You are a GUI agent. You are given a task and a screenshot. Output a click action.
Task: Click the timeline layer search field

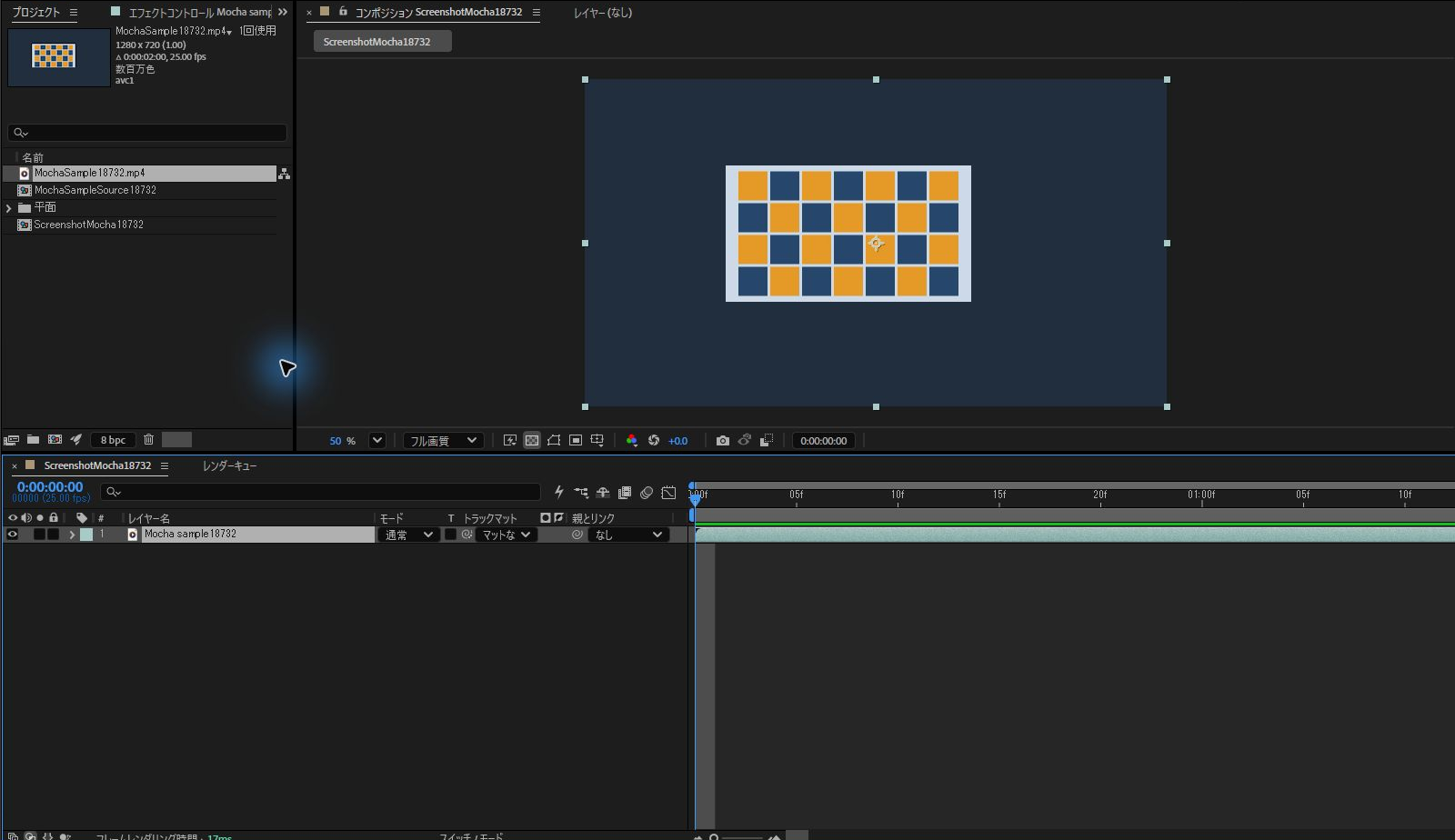(320, 492)
